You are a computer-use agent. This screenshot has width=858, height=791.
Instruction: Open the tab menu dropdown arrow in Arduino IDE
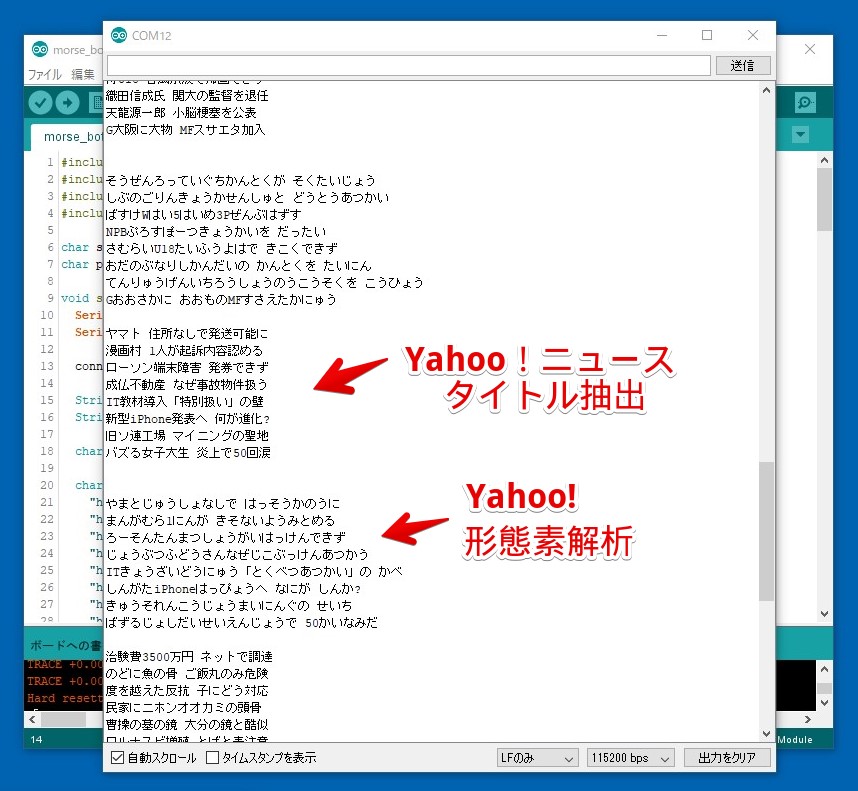[801, 135]
